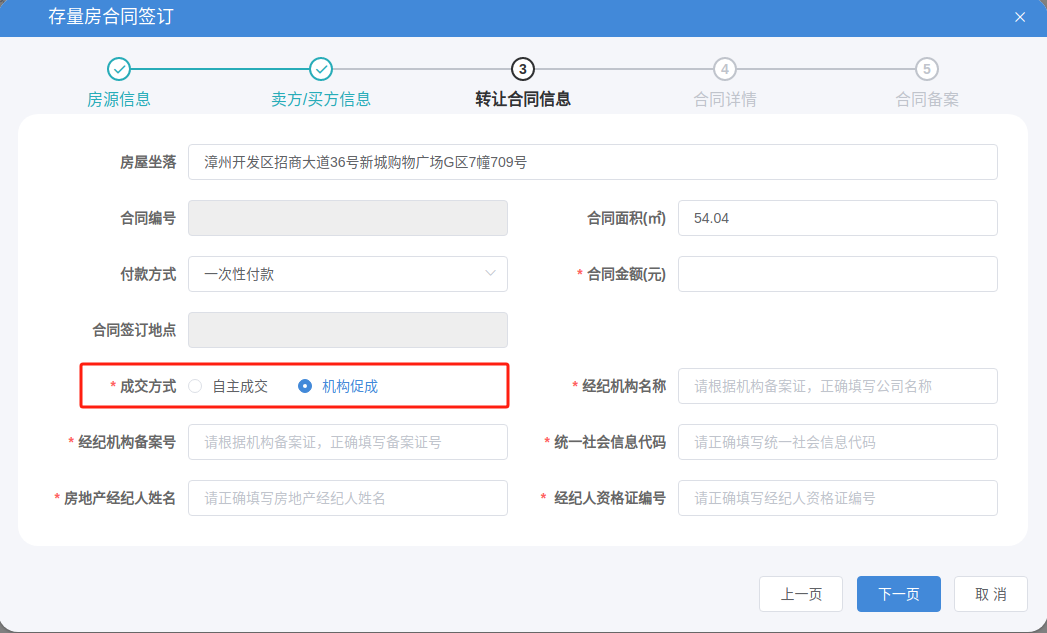Image resolution: width=1047 pixels, height=633 pixels.
Task: Click the 合同面积 field showing 54.04
Action: 838,218
